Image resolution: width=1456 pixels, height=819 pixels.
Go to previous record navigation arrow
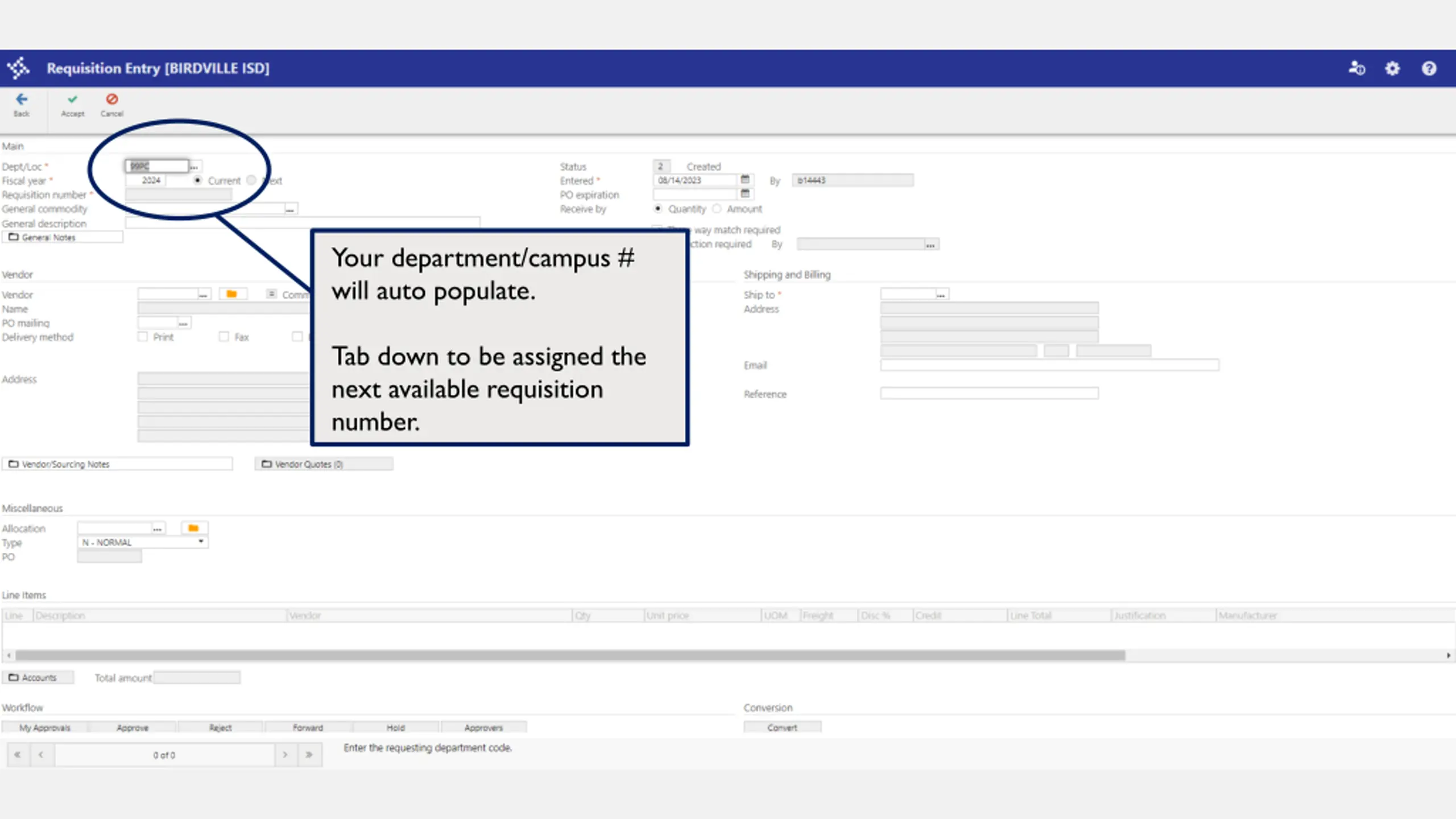pos(41,755)
